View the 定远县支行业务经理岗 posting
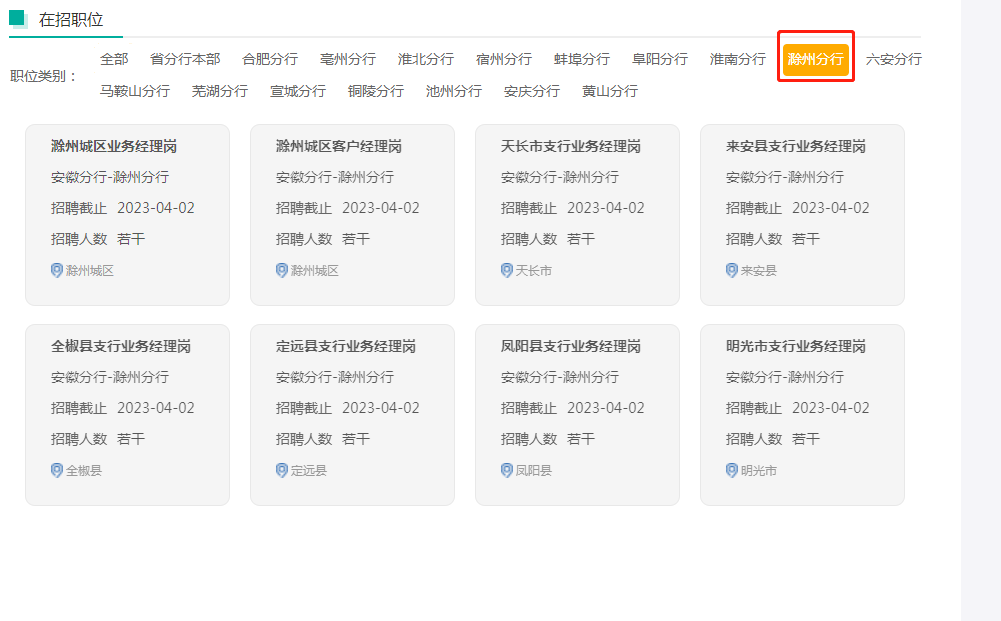 [346, 347]
